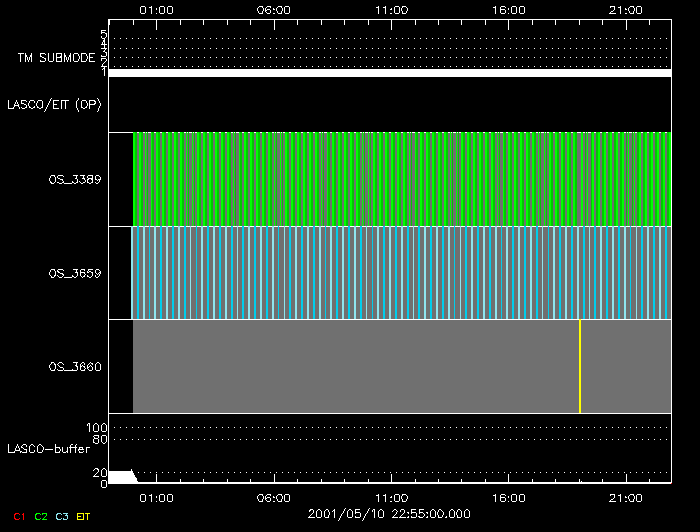The width and height of the screenshot is (700, 532).
Task: Click the 2001/05/10 22:55:00.000 timestamp
Action: click(389, 513)
